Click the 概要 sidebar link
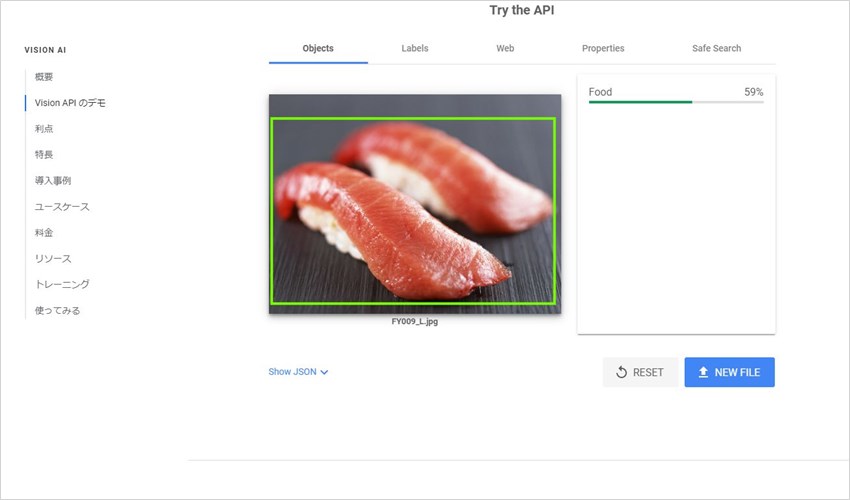 tap(44, 77)
